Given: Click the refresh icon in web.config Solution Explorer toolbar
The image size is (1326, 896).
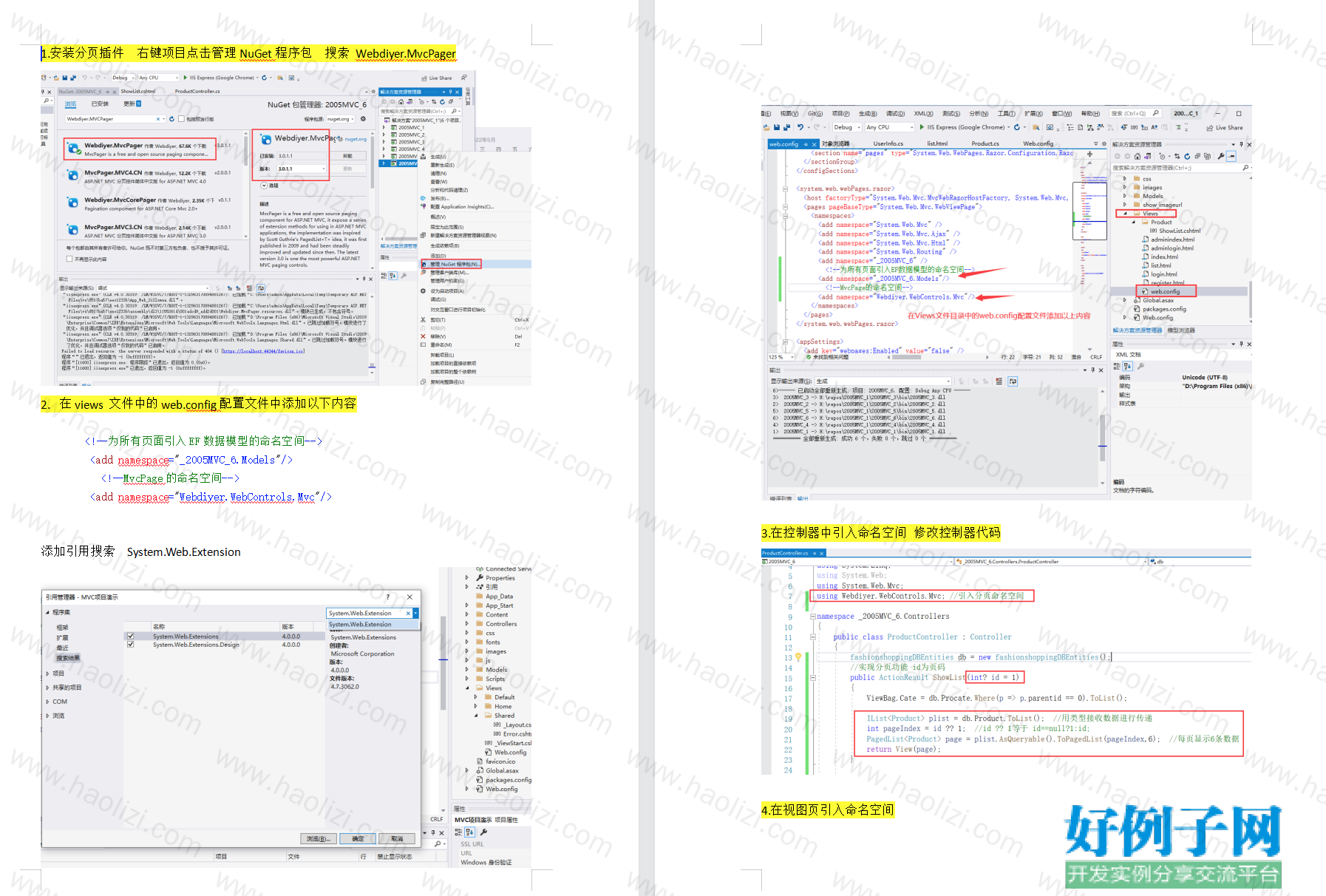Looking at the screenshot, I should pyautogui.click(x=1187, y=156).
